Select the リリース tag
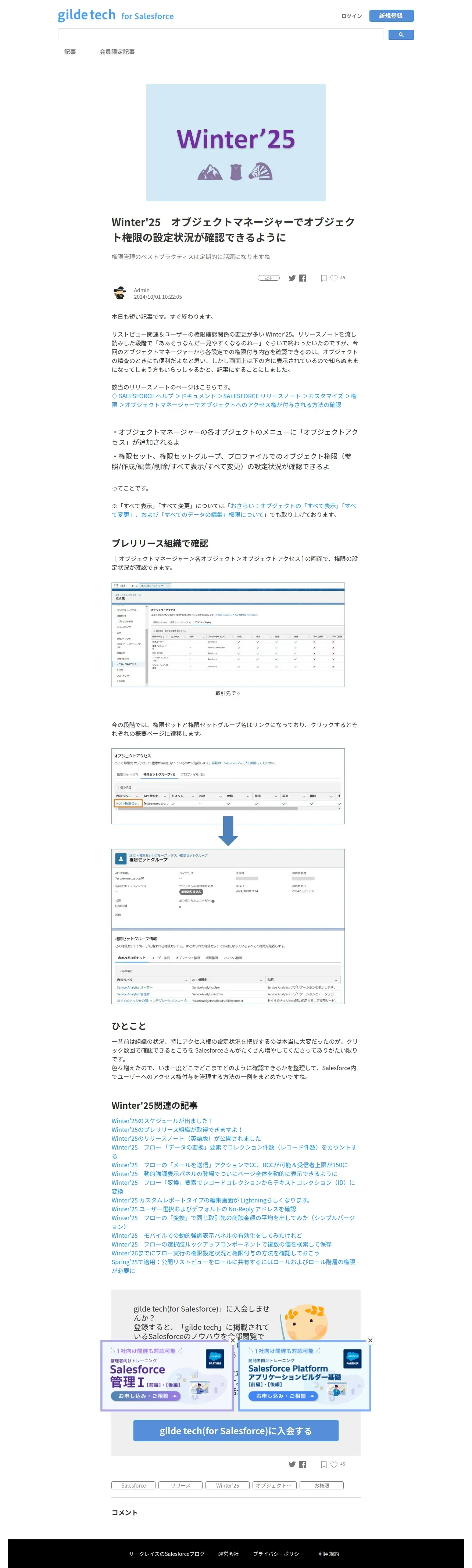 (180, 1485)
